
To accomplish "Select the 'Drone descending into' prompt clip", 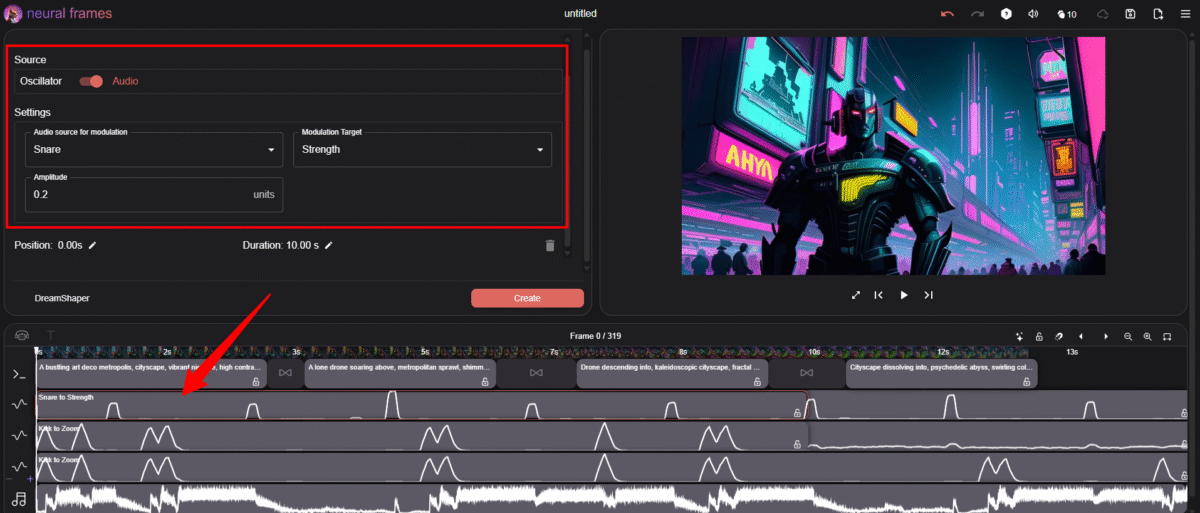I will [673, 374].
